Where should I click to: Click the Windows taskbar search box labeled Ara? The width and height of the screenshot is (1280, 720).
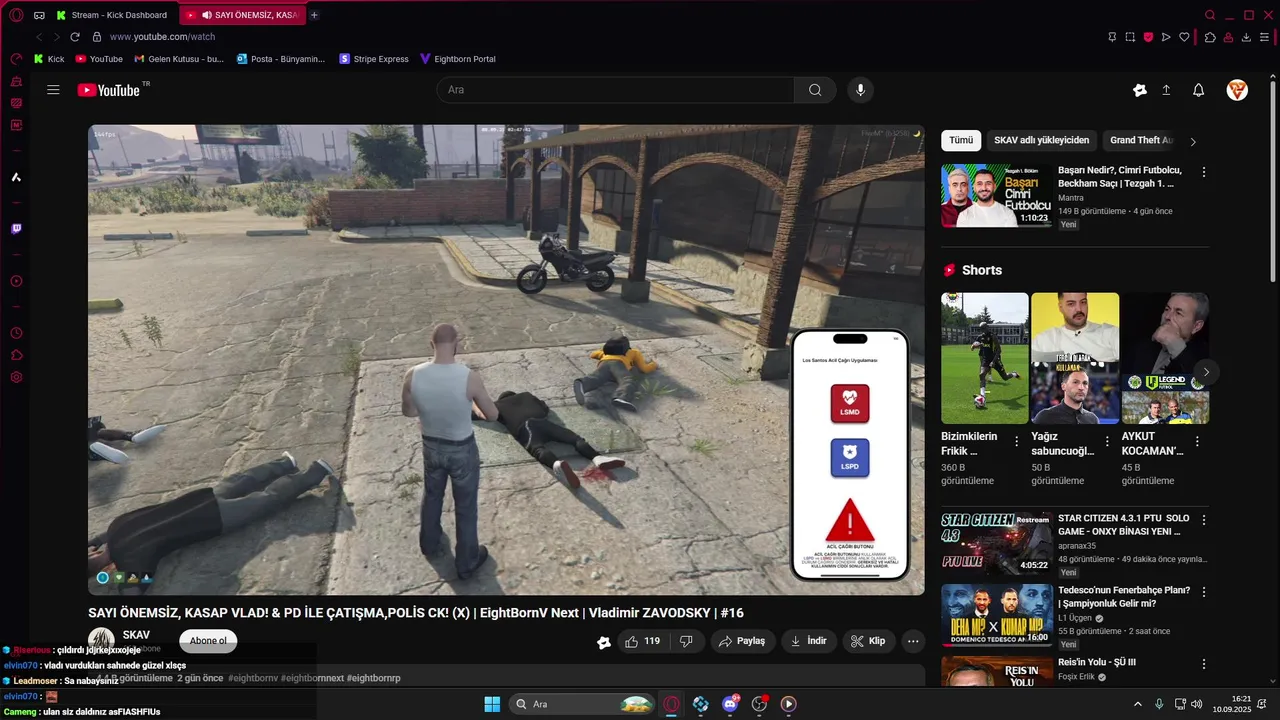click(x=584, y=704)
